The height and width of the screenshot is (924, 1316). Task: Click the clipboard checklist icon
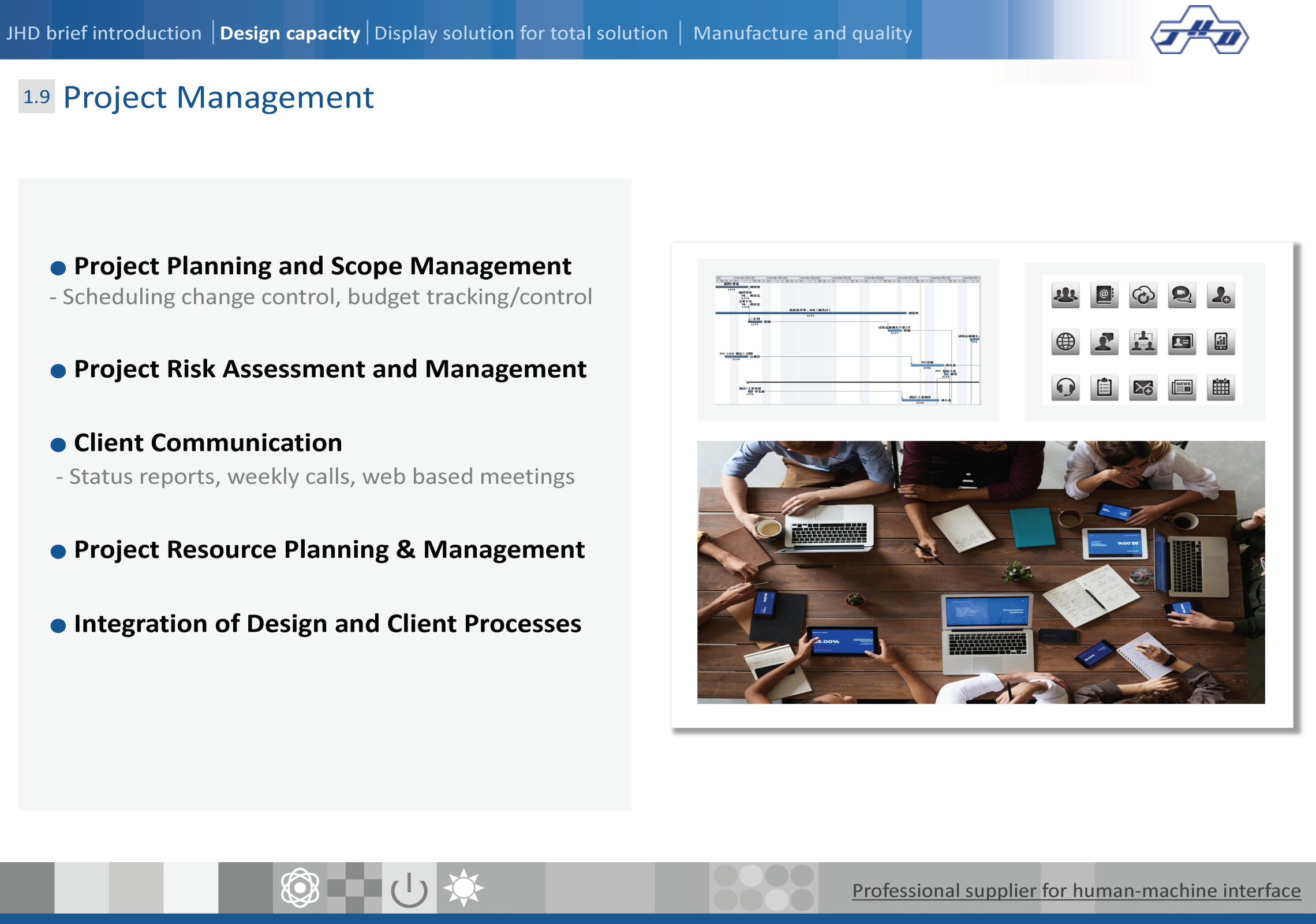coord(1104,388)
